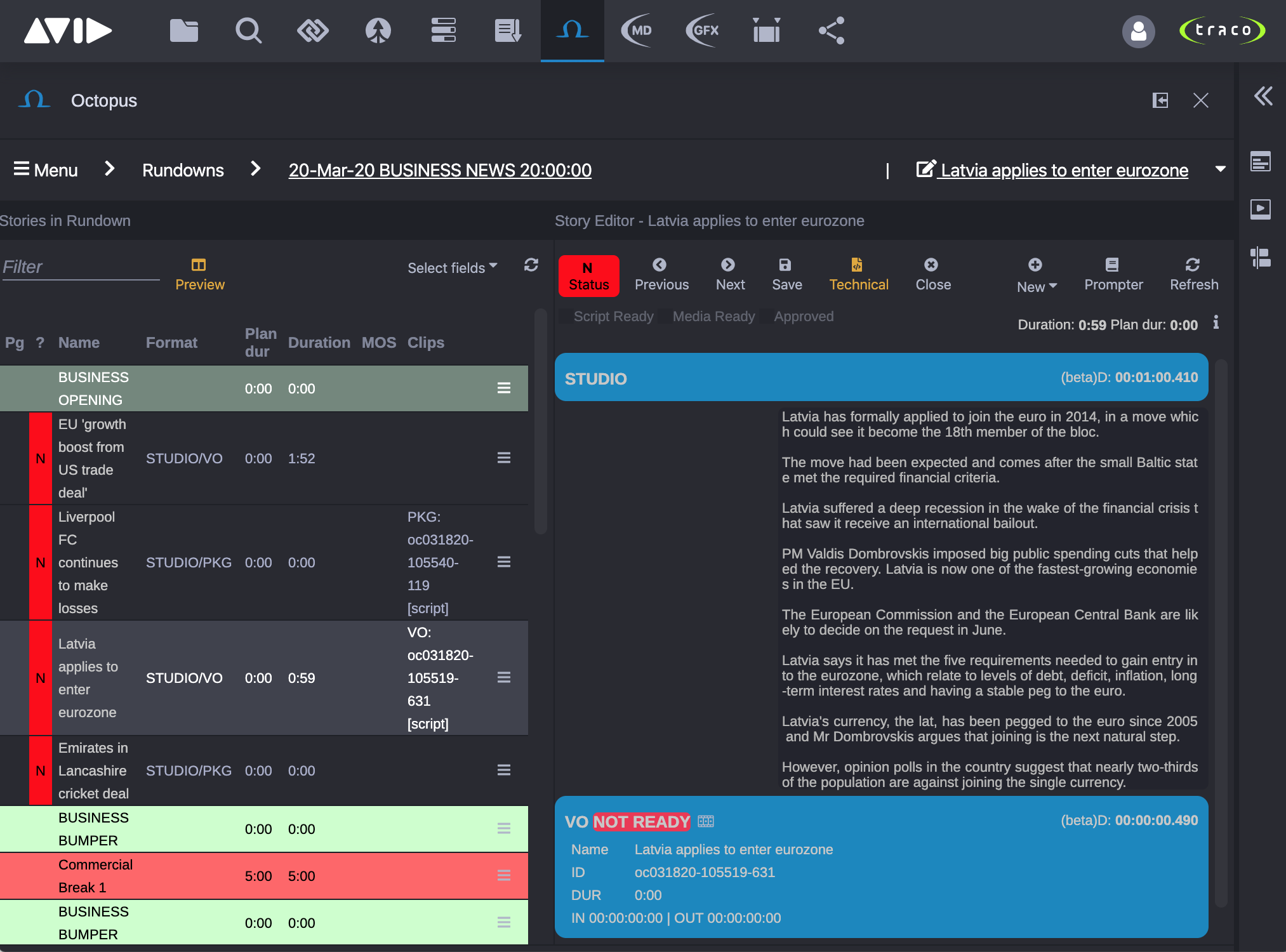This screenshot has height=952, width=1286.
Task: Check the Script Ready checkbox
Action: (x=566, y=317)
